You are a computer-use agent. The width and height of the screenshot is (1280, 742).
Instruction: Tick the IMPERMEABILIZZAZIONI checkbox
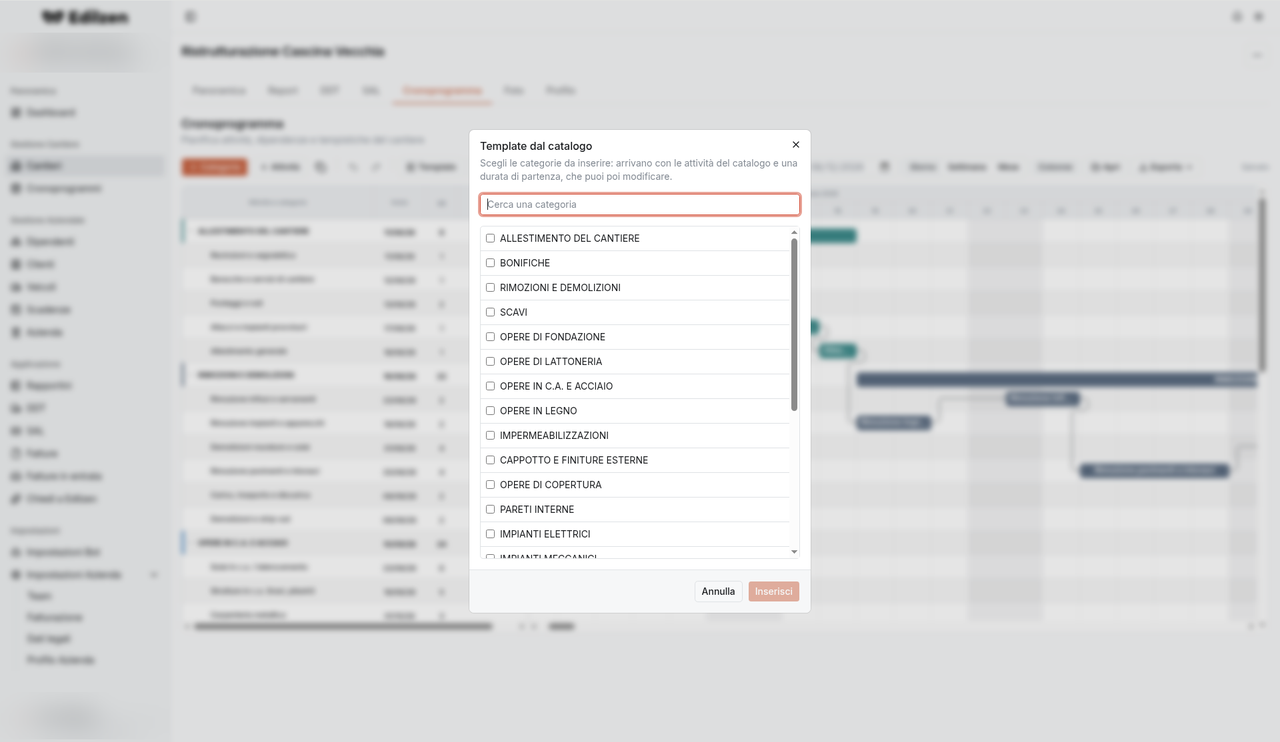point(490,435)
